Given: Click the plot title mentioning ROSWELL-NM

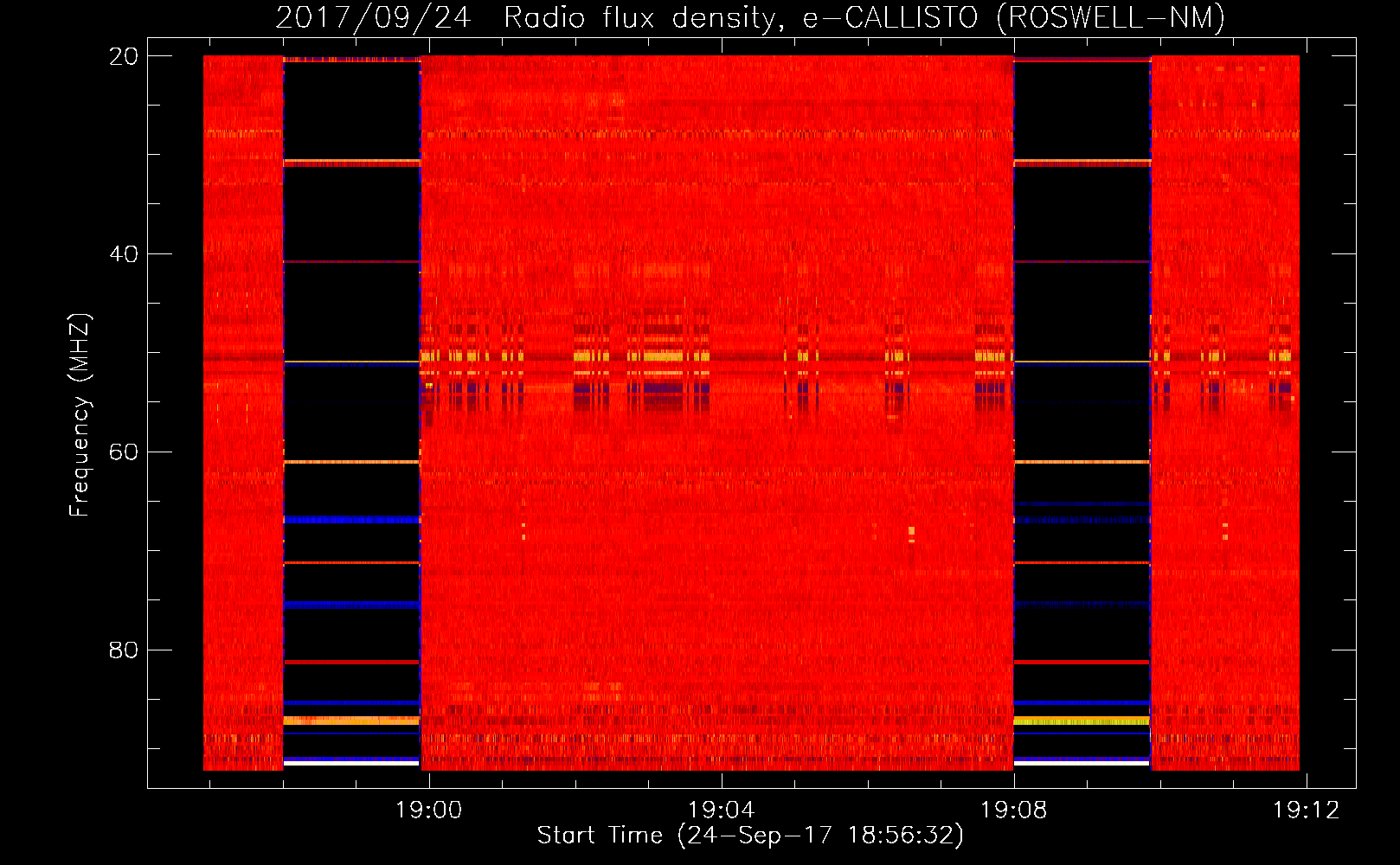Looking at the screenshot, I should 750,17.
